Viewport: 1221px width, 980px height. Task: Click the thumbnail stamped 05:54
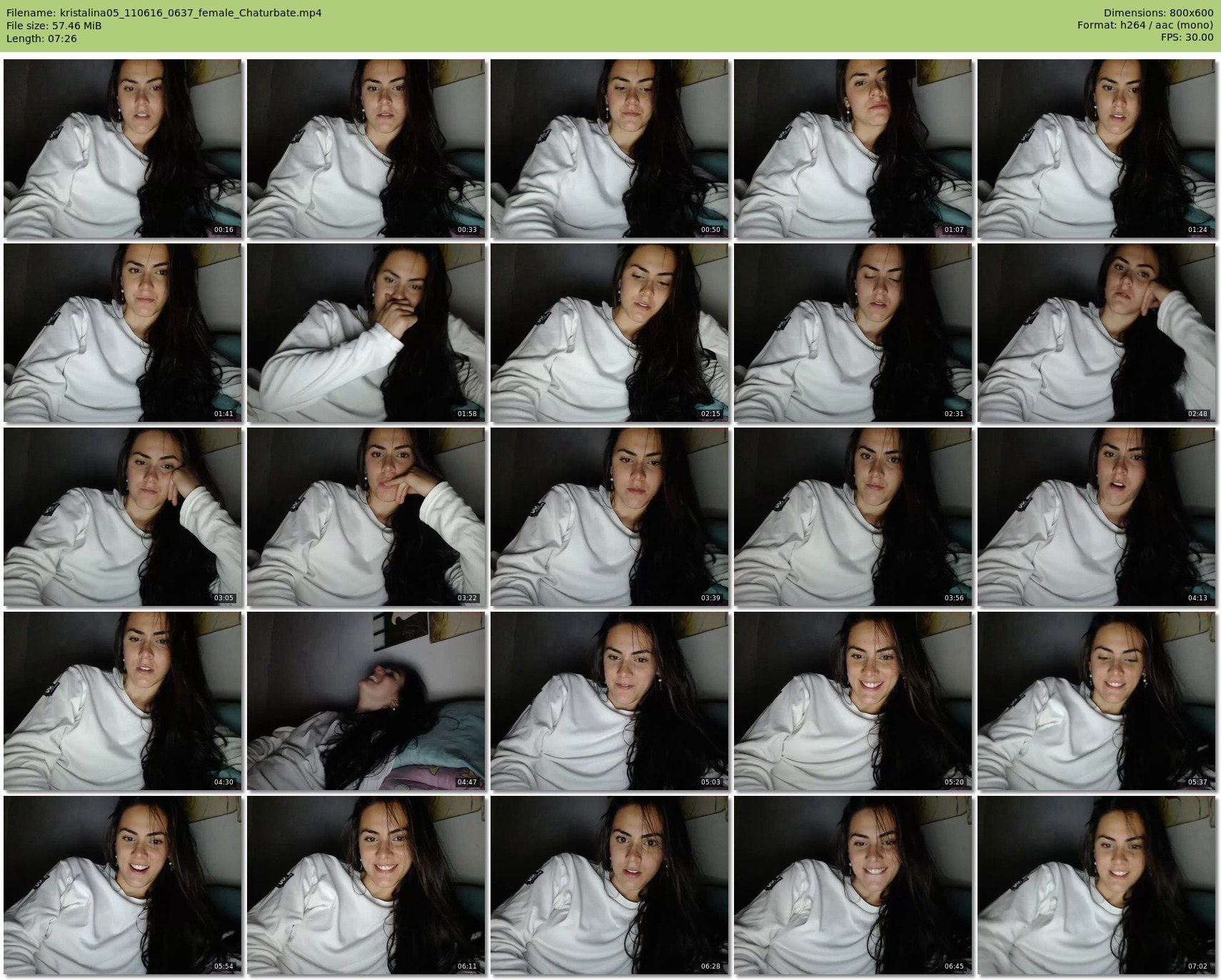tap(123, 884)
